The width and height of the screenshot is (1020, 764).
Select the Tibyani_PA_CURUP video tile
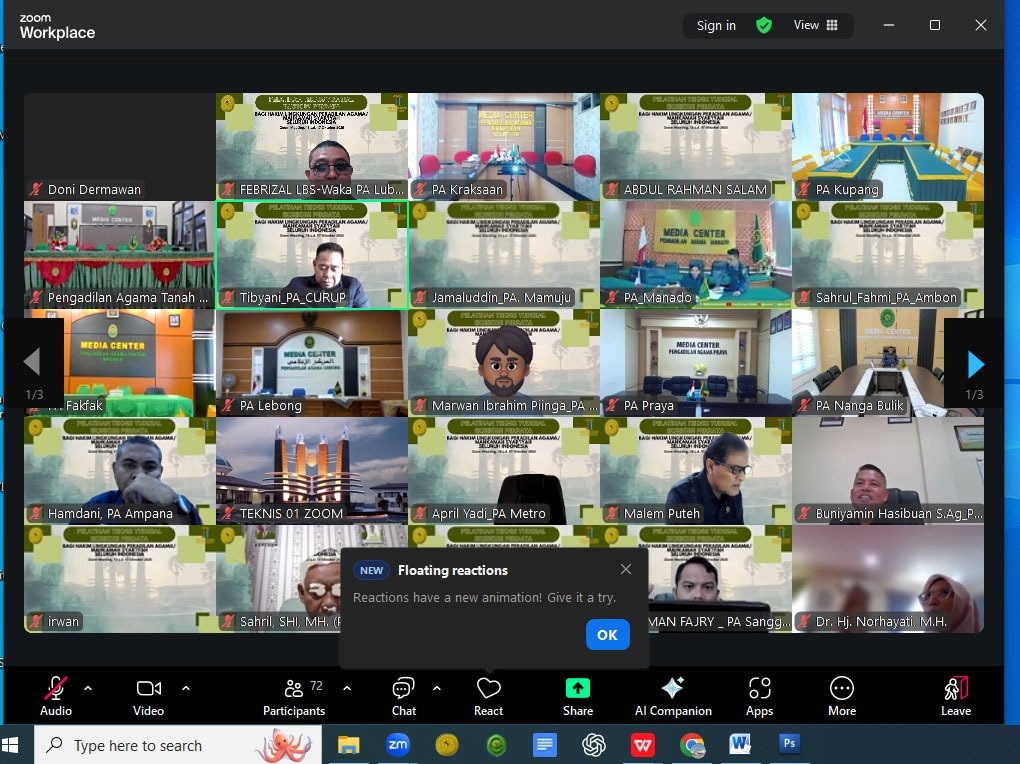coord(312,255)
